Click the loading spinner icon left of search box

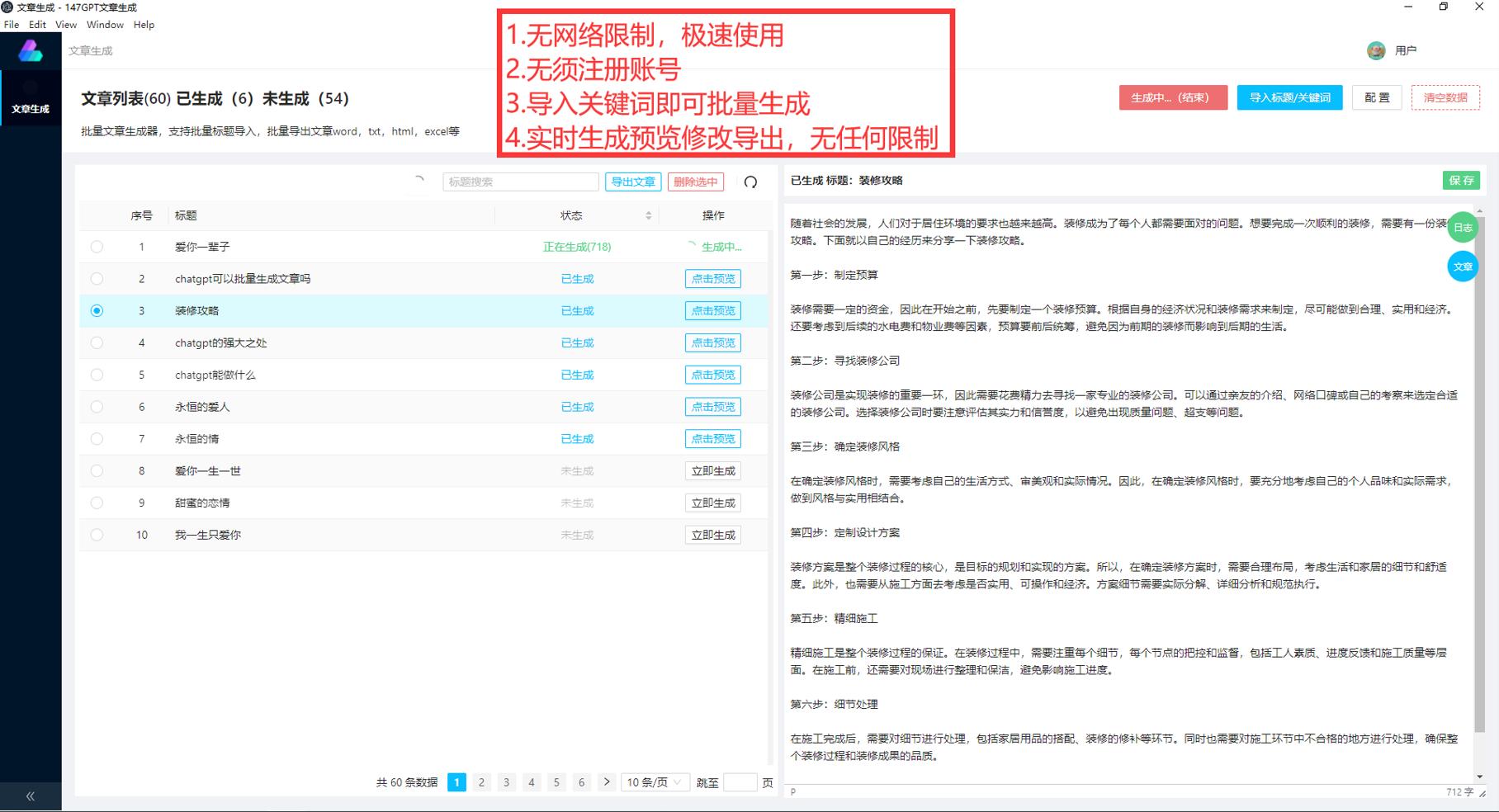[419, 180]
